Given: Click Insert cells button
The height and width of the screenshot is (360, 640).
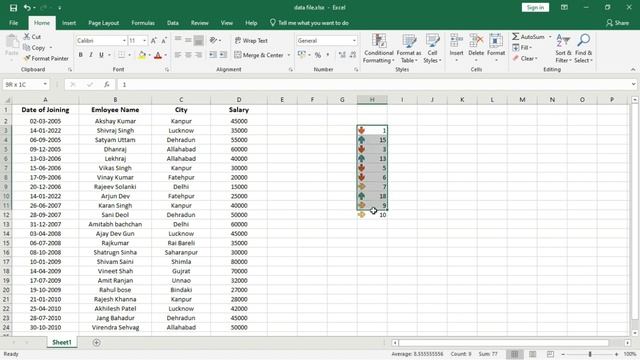Looking at the screenshot, I should pos(456,49).
